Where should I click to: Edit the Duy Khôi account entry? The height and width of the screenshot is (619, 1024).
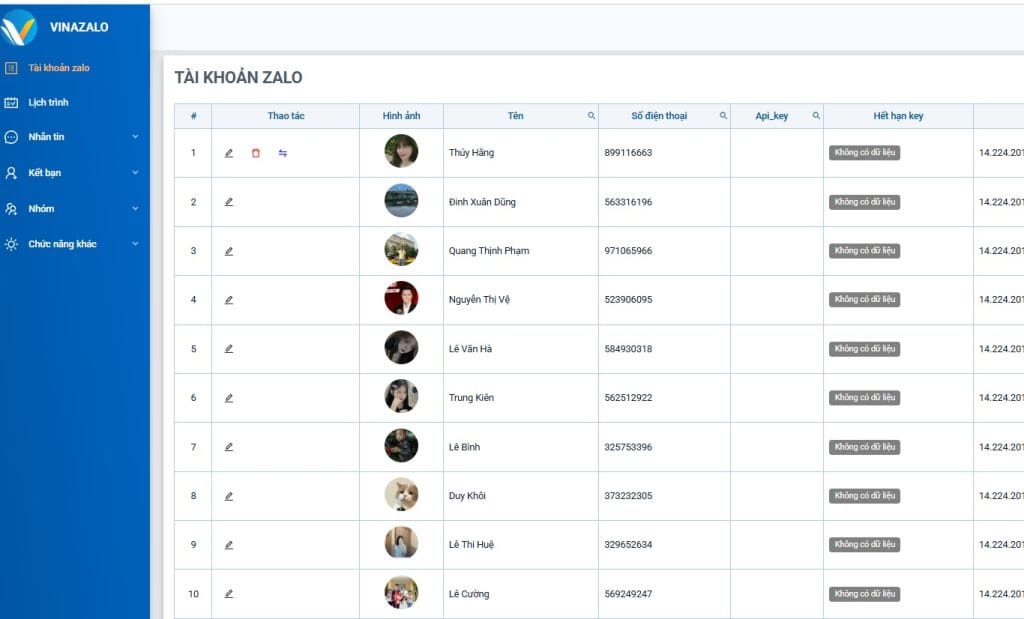229,496
